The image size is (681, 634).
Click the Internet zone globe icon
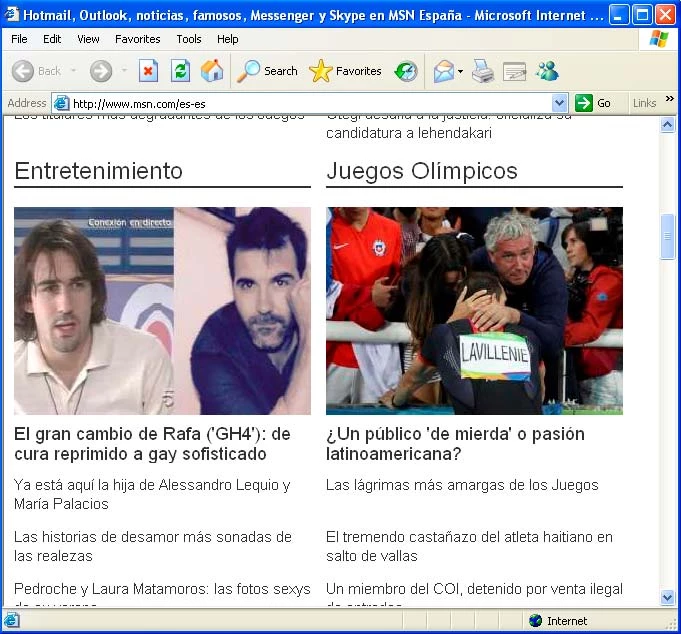pos(536,621)
